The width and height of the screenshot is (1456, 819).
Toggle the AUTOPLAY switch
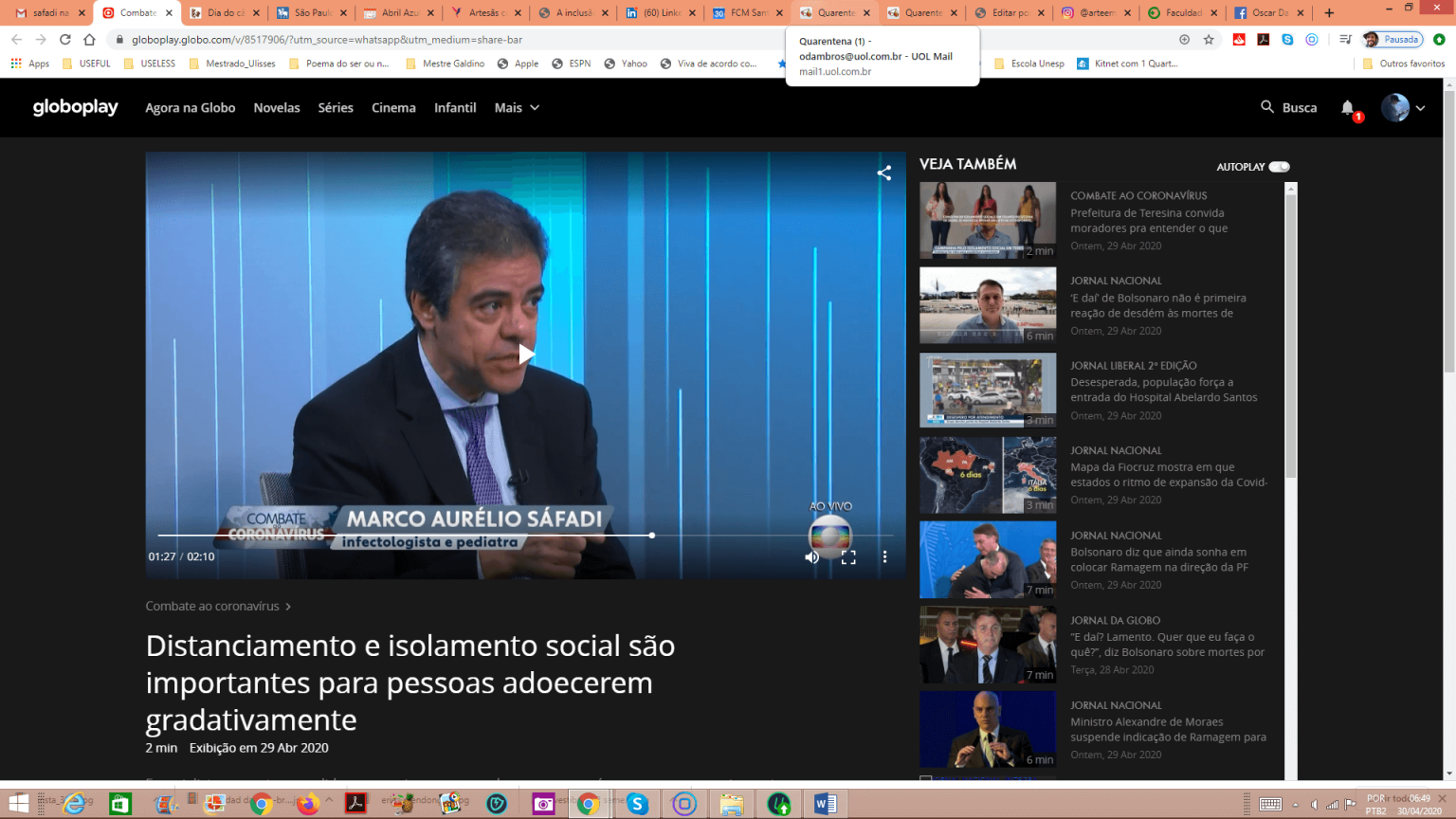(1279, 167)
